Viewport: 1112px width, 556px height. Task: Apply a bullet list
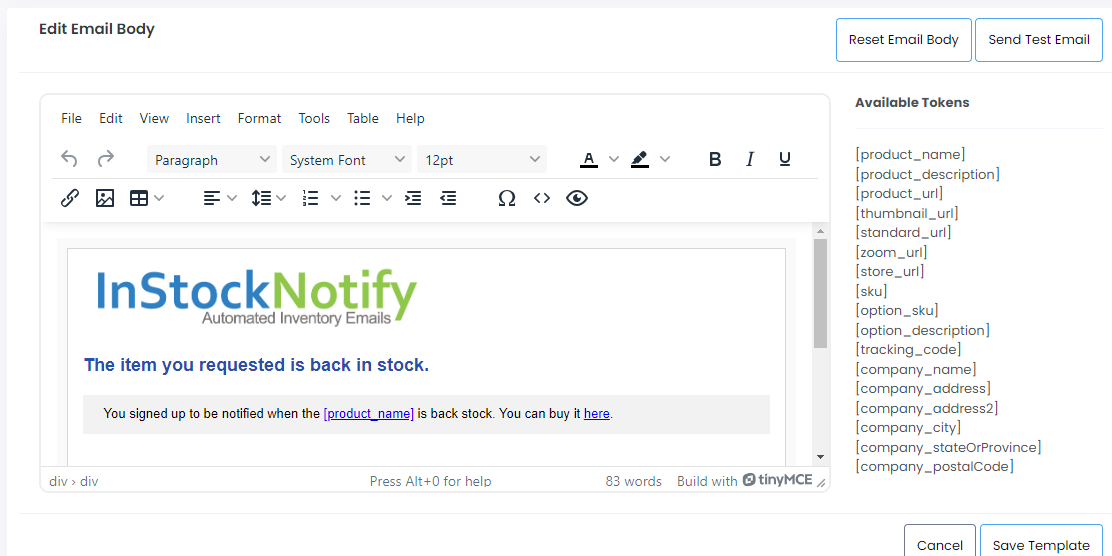(362, 199)
